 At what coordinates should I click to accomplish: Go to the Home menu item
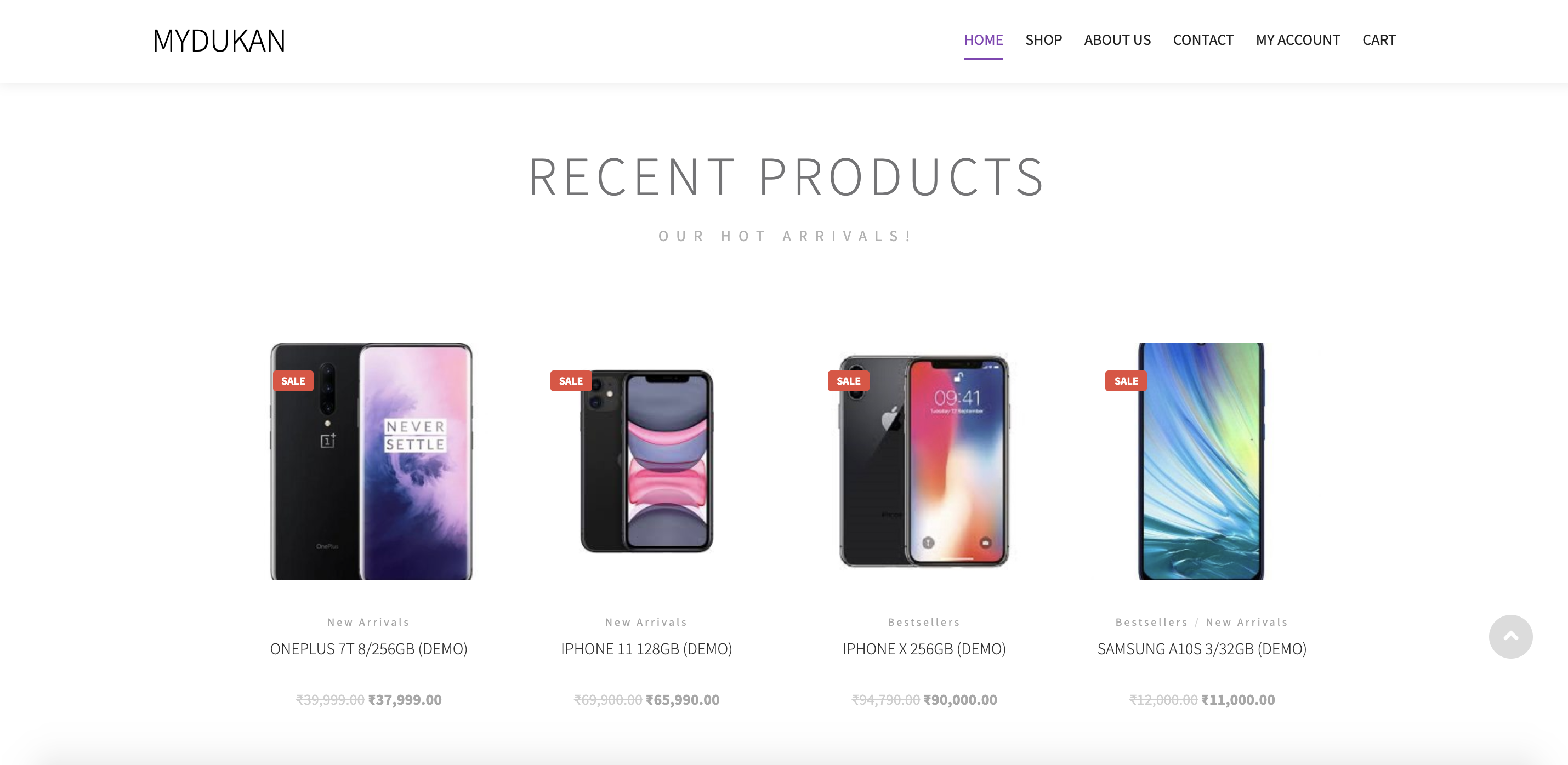click(983, 40)
